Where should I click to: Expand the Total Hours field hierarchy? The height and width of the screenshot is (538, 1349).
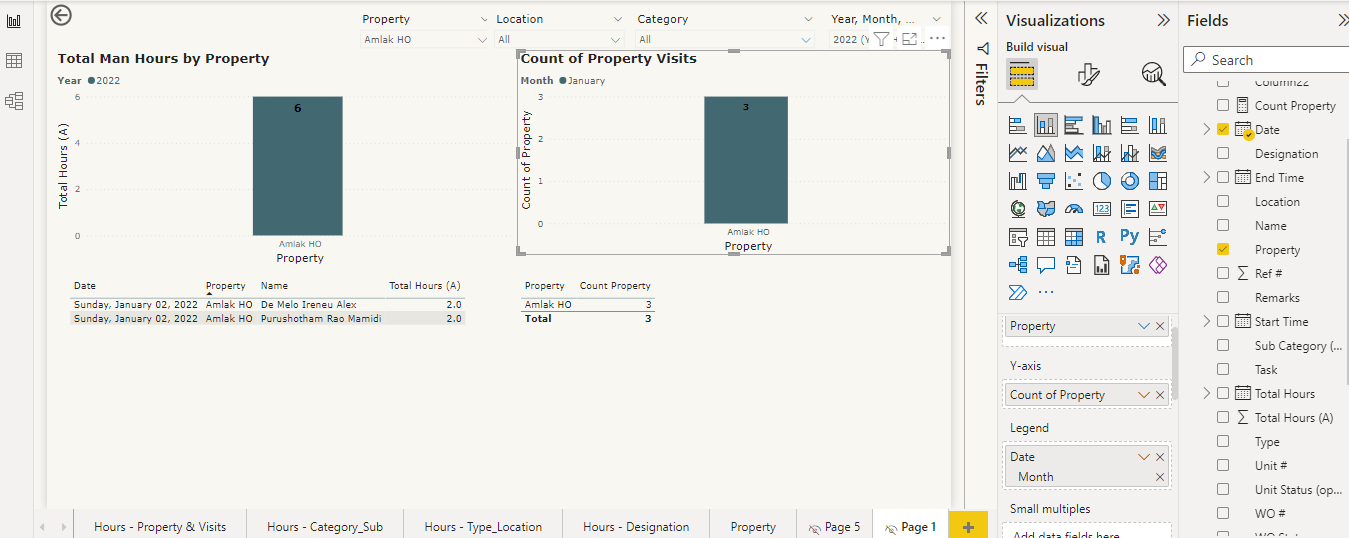(1206, 393)
